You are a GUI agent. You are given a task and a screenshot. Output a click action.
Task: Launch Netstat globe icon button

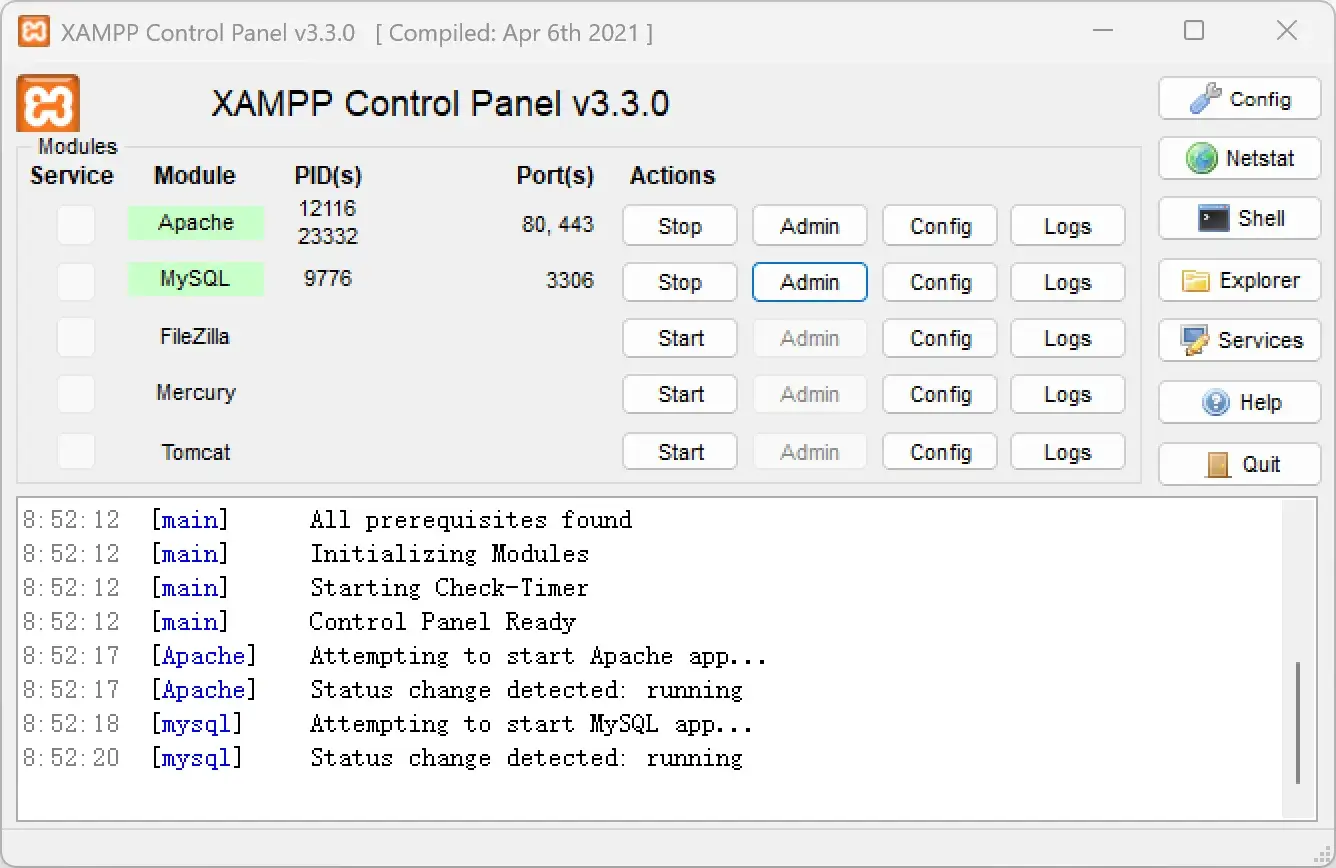coord(1239,158)
